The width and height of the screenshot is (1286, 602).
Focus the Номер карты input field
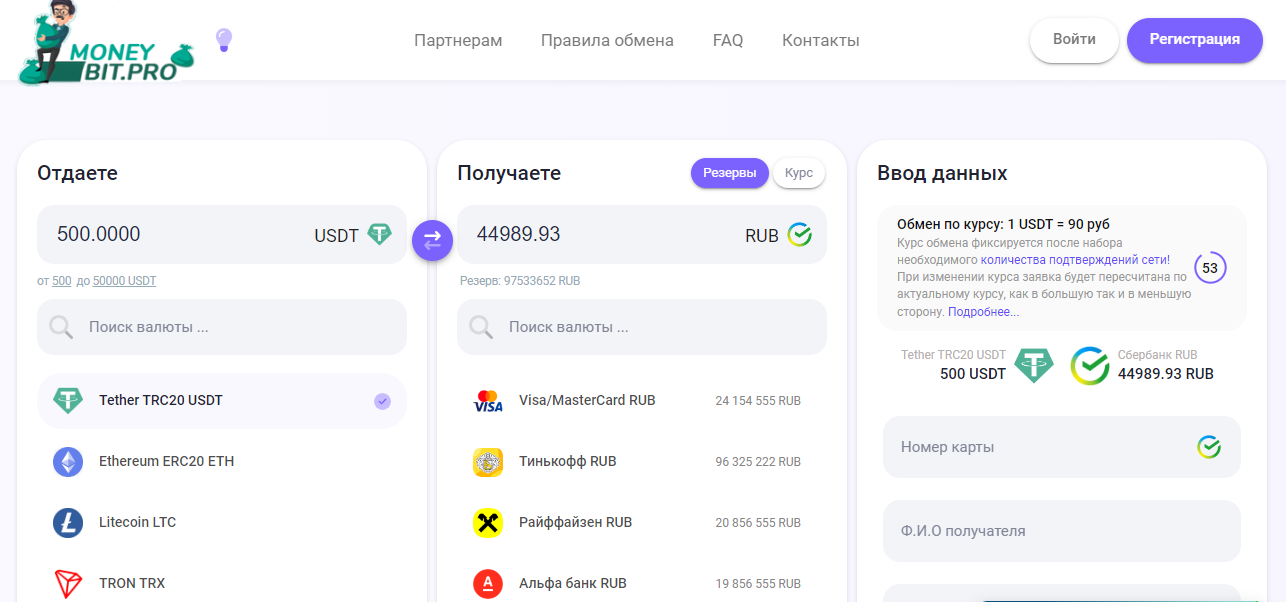(1062, 447)
